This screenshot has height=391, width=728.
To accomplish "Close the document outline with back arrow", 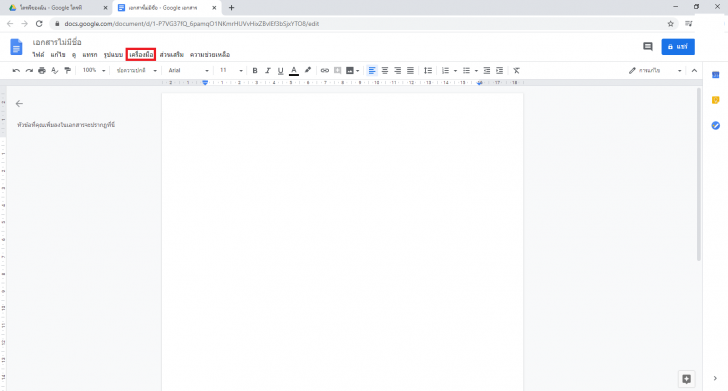I will pyautogui.click(x=19, y=104).
